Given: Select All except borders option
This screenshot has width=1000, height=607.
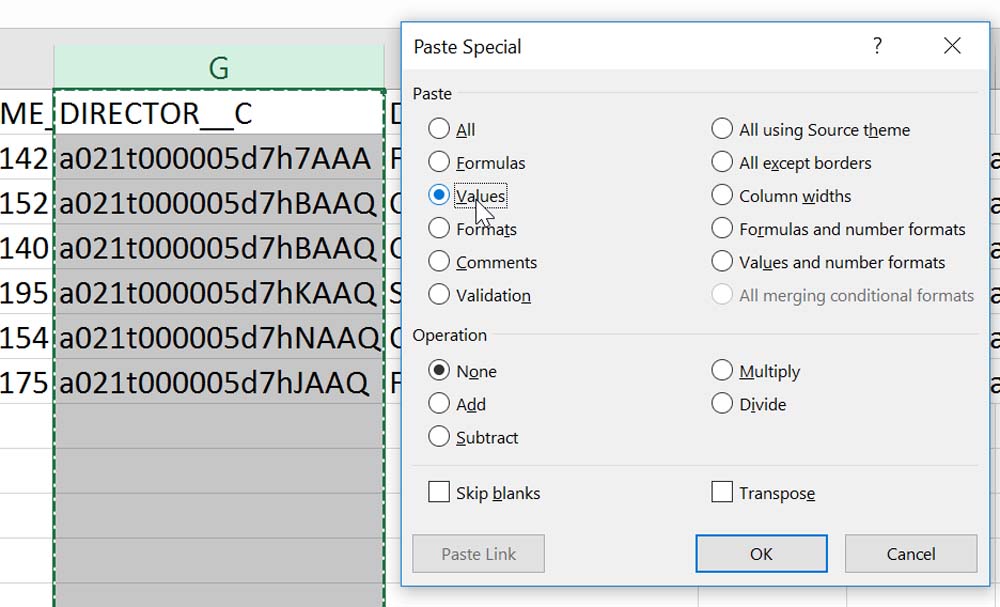Looking at the screenshot, I should (722, 162).
